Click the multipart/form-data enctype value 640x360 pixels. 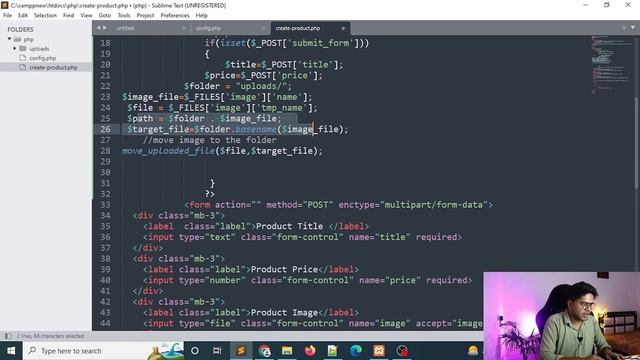coord(433,204)
